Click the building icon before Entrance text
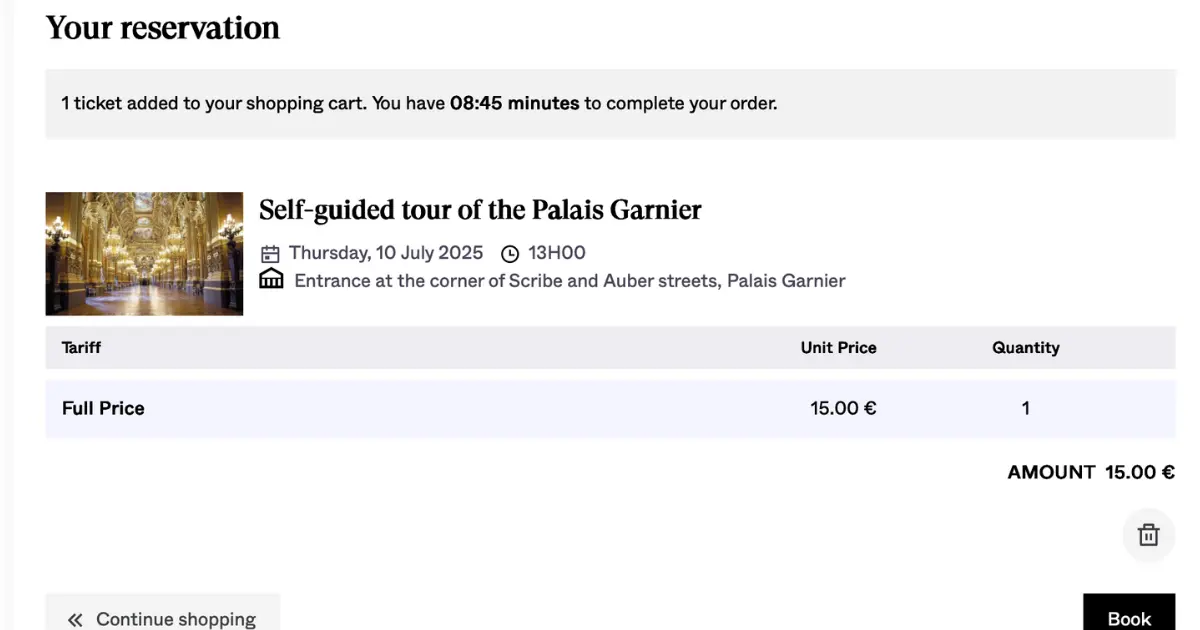 click(271, 280)
